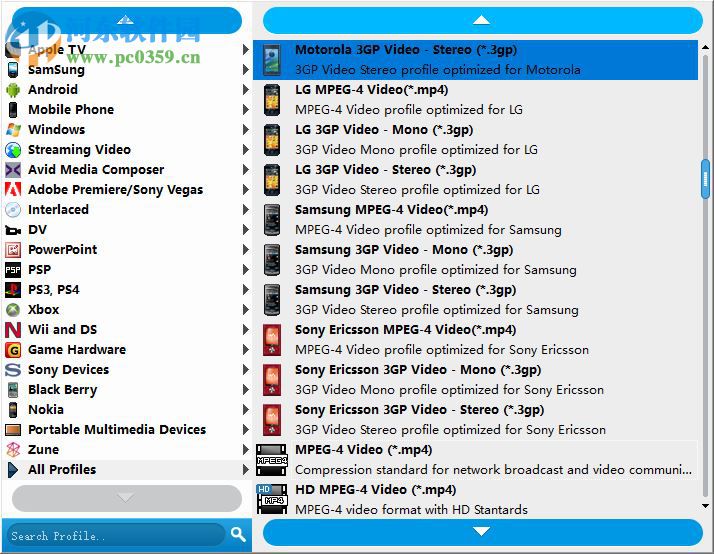Expand the DV submenu arrow

point(245,230)
